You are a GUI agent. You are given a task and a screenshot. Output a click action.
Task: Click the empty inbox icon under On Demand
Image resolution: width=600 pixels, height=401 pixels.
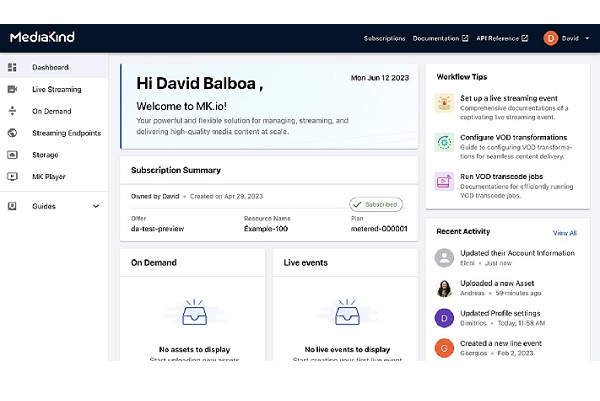pos(194,313)
